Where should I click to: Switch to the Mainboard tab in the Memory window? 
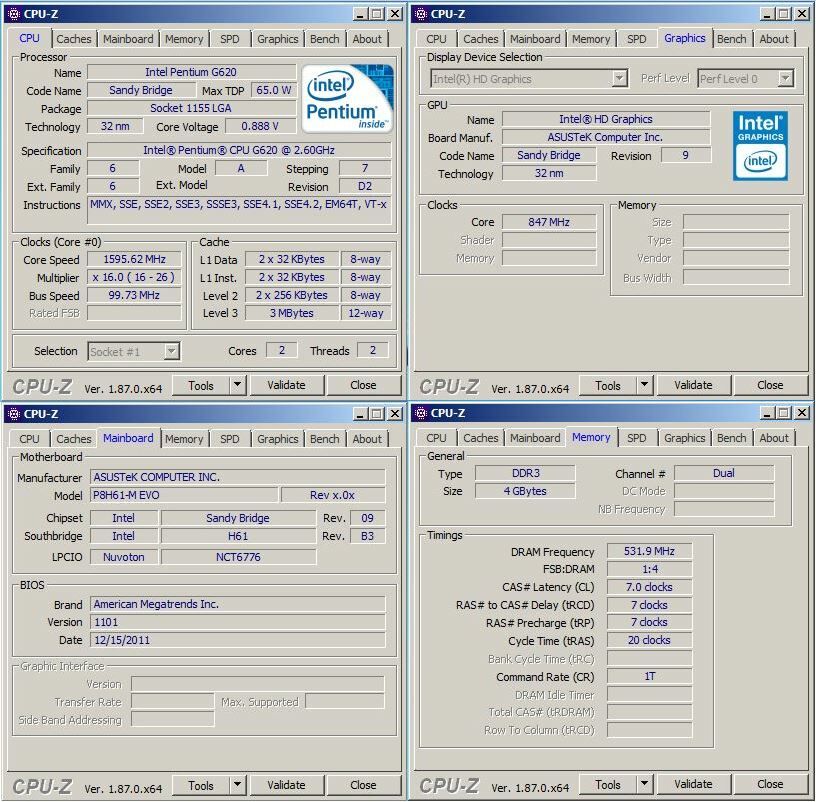click(x=535, y=438)
